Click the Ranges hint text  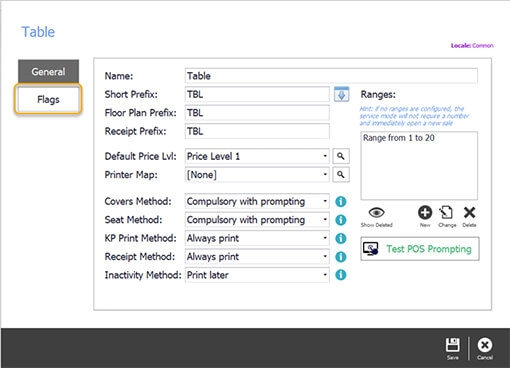(x=414, y=116)
